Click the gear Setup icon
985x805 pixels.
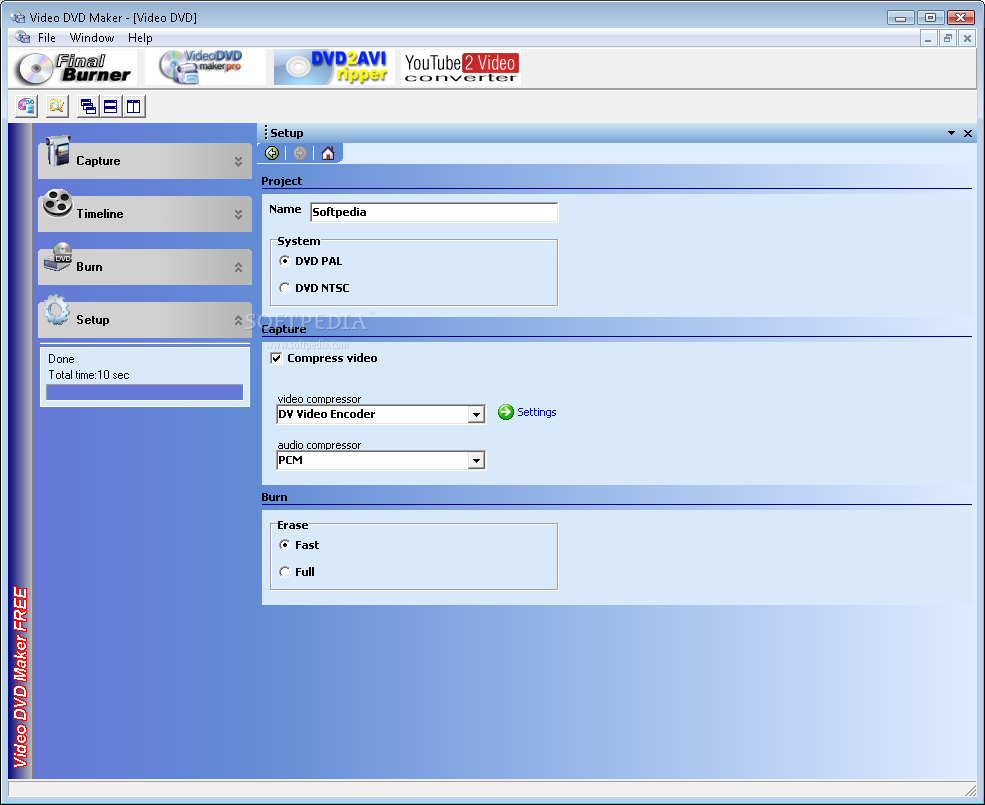pos(57,310)
